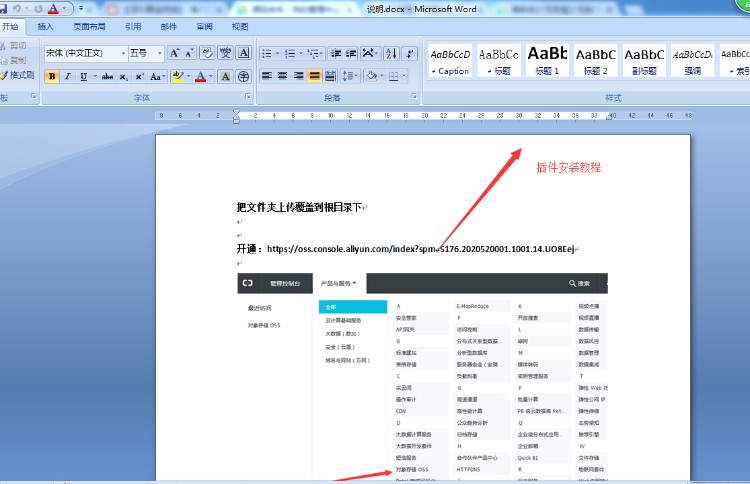Screen dimensions: 750x484
Task: Click the Redo icon in quick access toolbar
Action: click(x=39, y=9)
